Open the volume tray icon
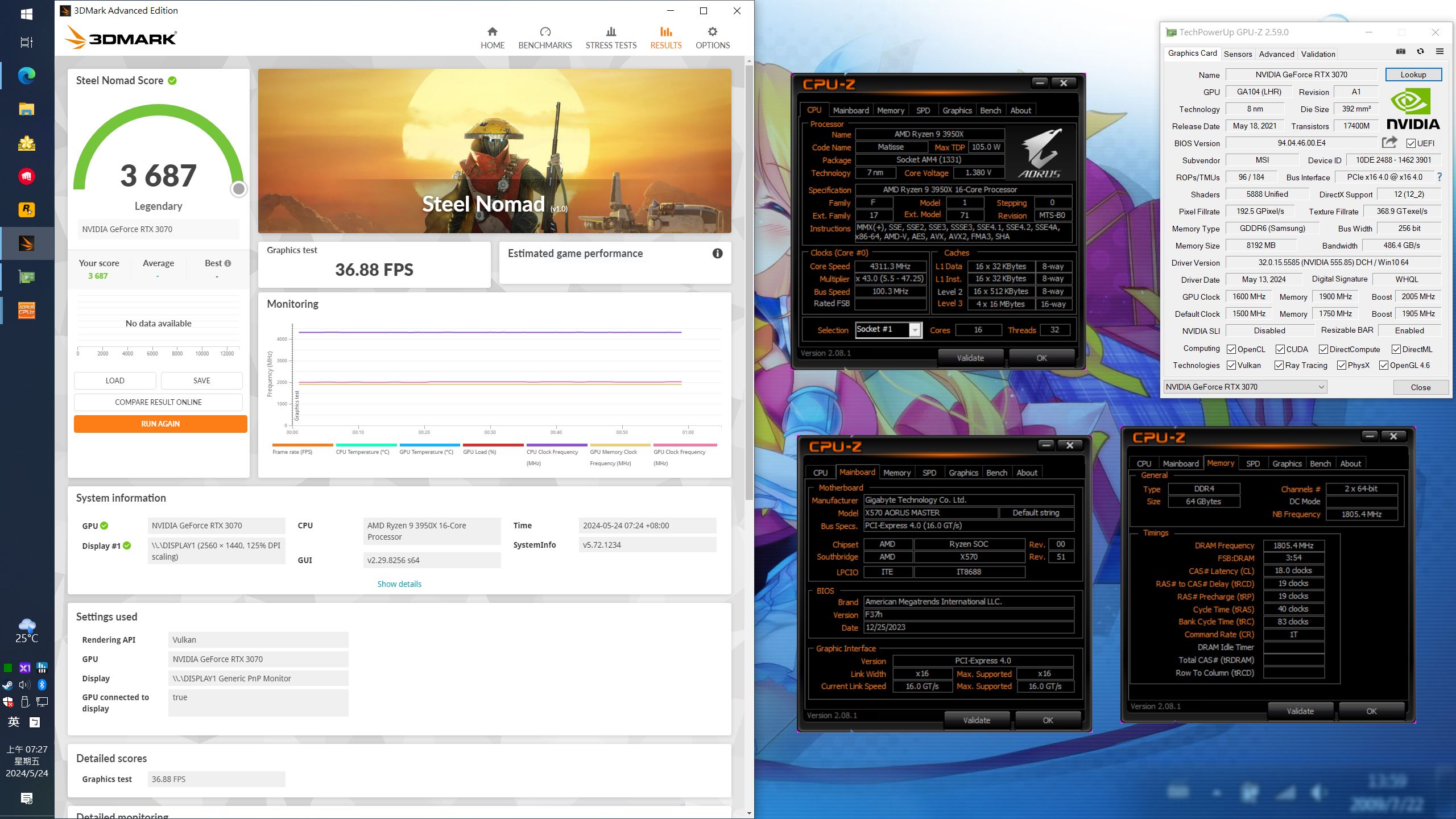Image resolution: width=1456 pixels, height=819 pixels. [24, 685]
